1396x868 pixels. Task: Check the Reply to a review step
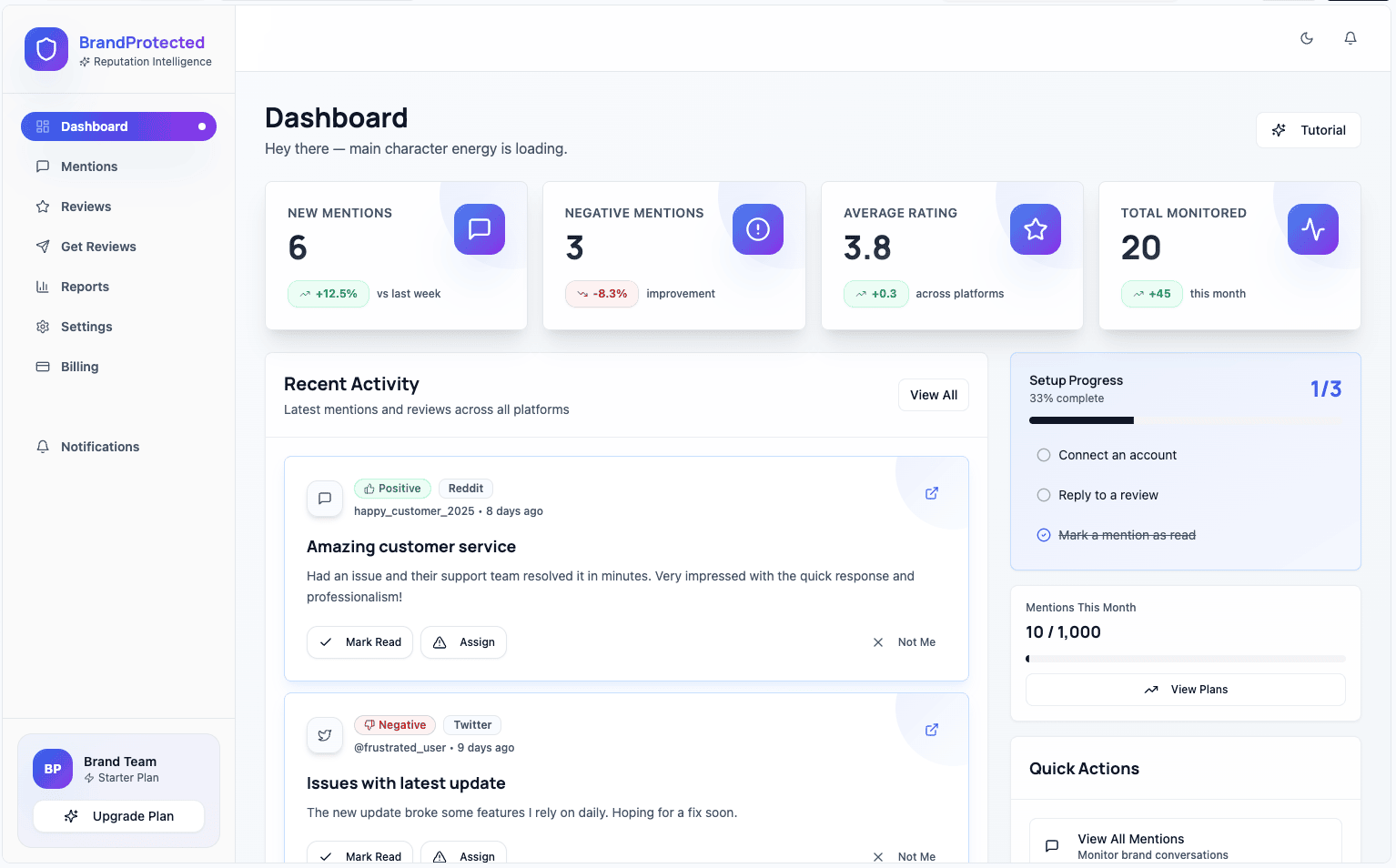(1044, 495)
